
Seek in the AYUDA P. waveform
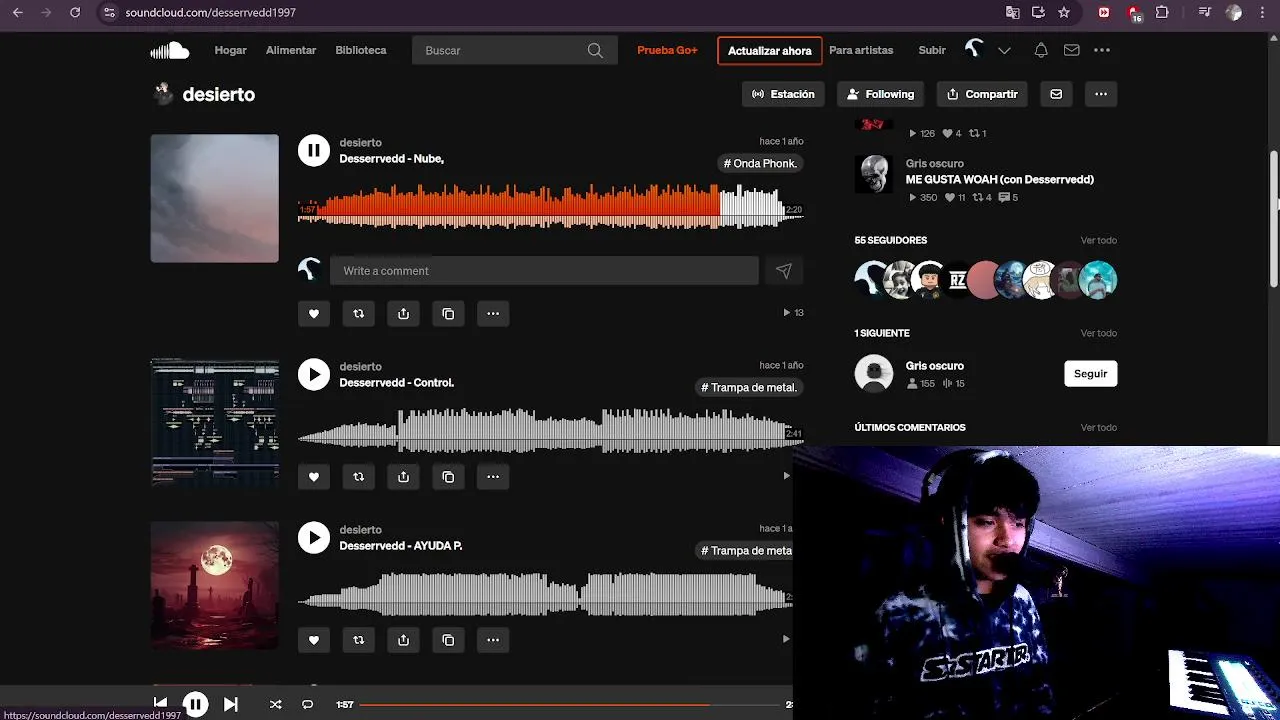point(545,593)
